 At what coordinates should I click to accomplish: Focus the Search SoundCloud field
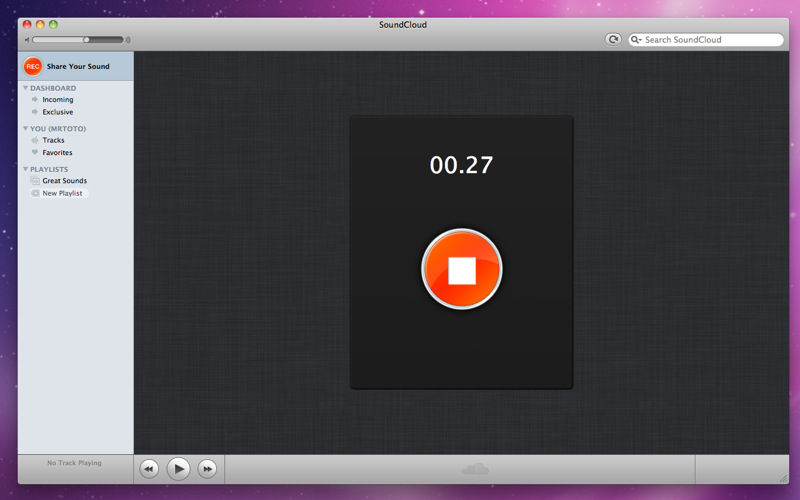[706, 40]
